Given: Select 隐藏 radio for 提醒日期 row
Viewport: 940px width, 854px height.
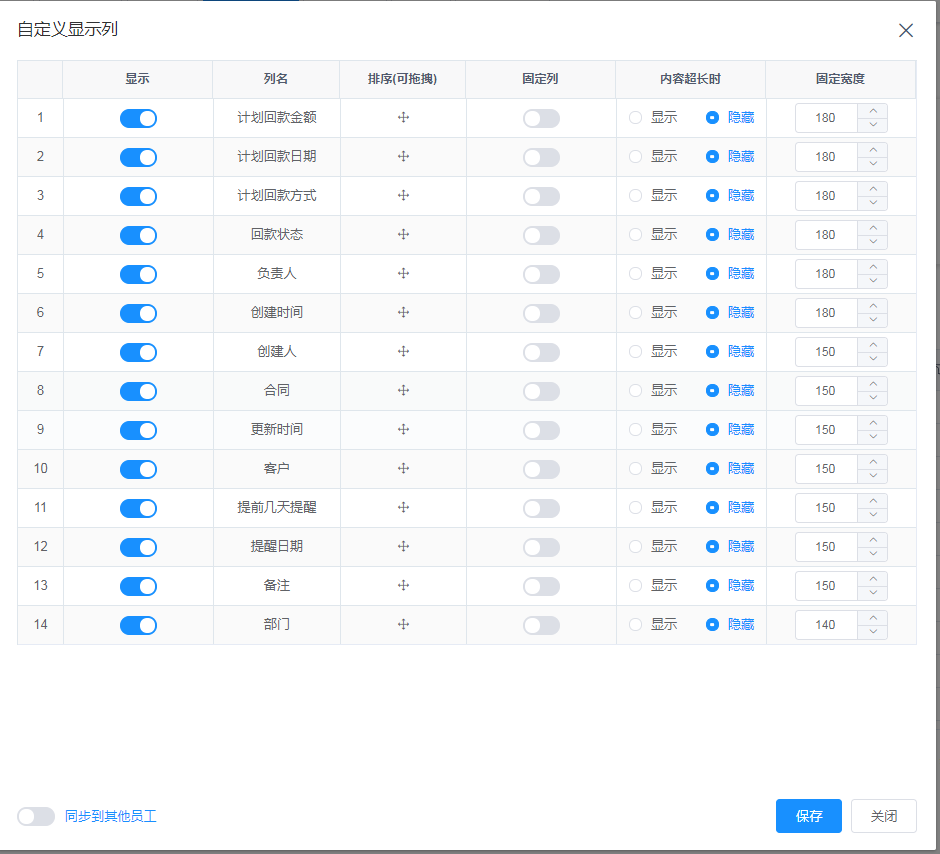Looking at the screenshot, I should click(x=712, y=547).
